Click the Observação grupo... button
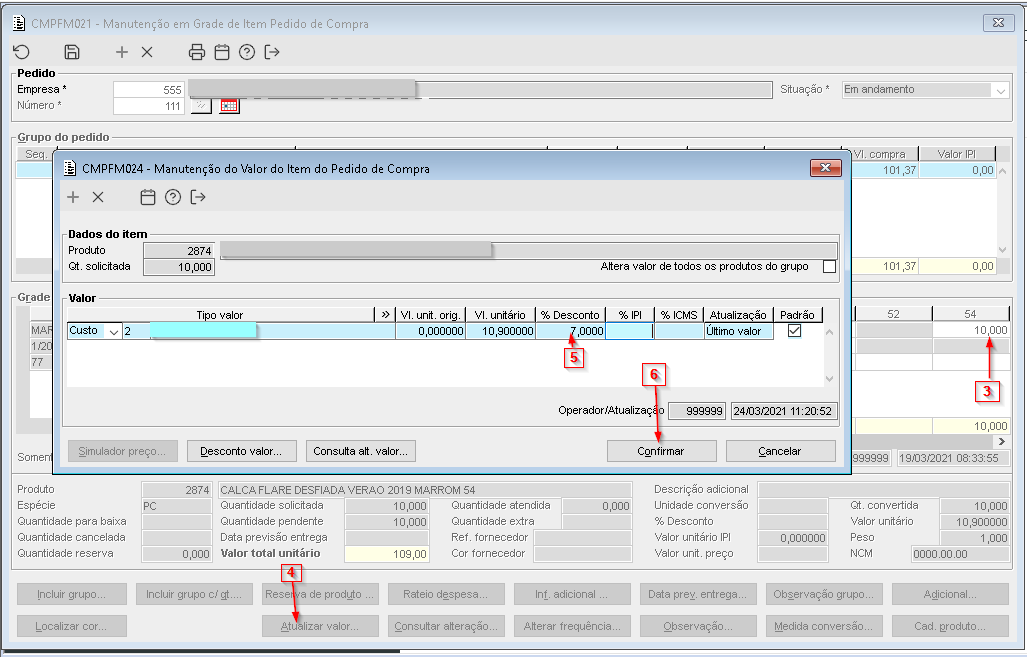1027x657 pixels. (824, 595)
